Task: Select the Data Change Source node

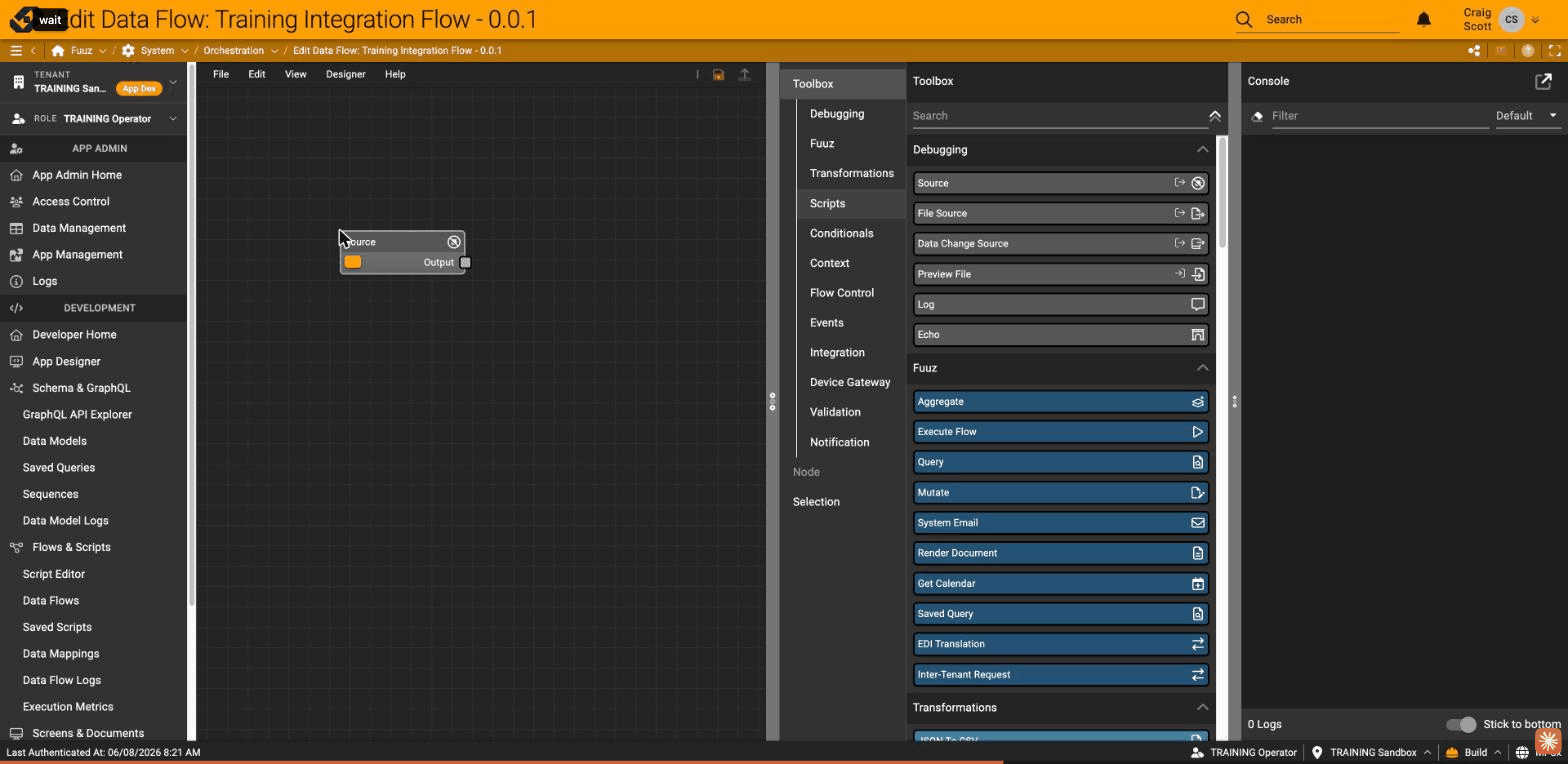Action: pyautogui.click(x=1060, y=244)
